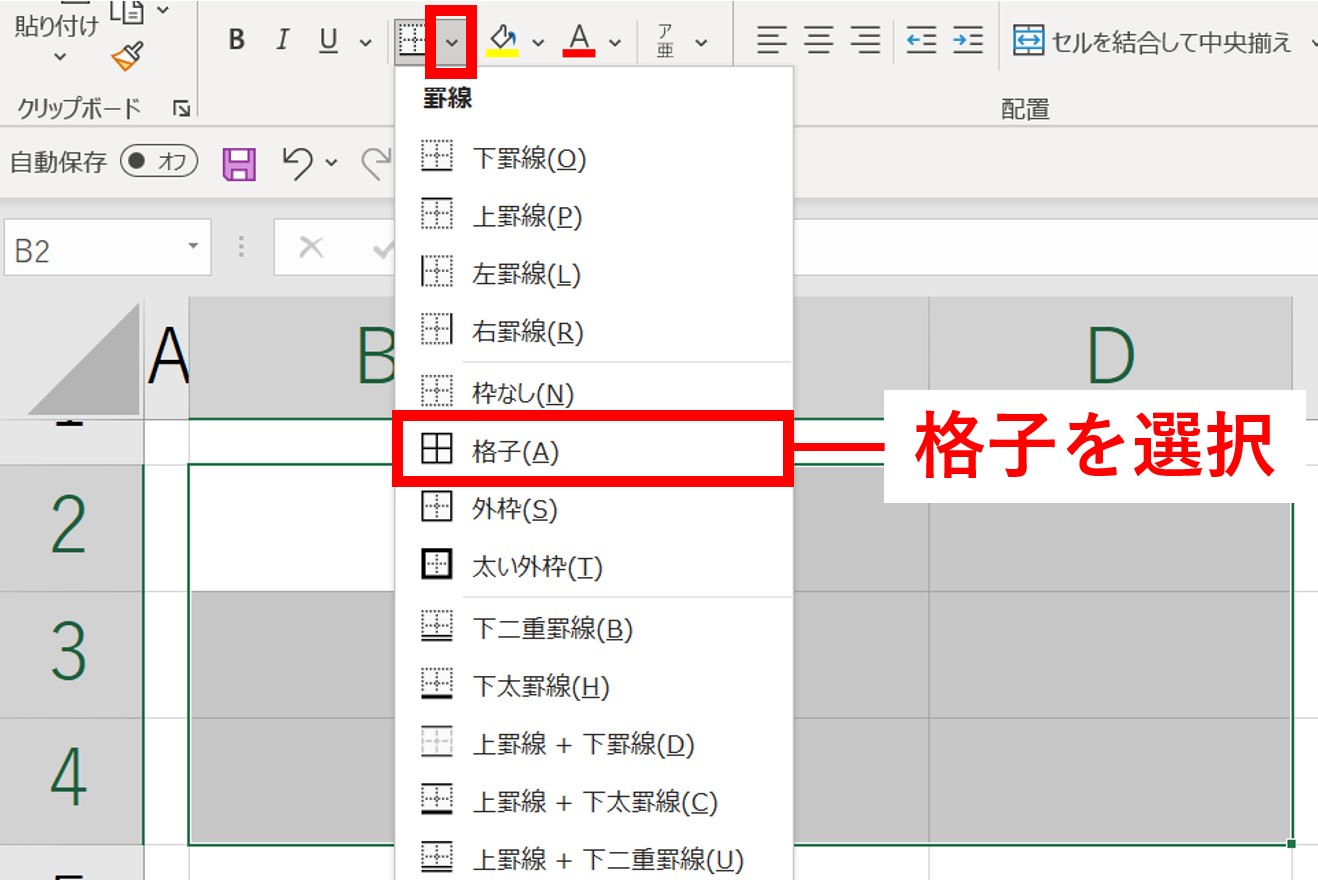Choose 左罫線(L) left border
The width and height of the screenshot is (1318, 880).
click(594, 274)
